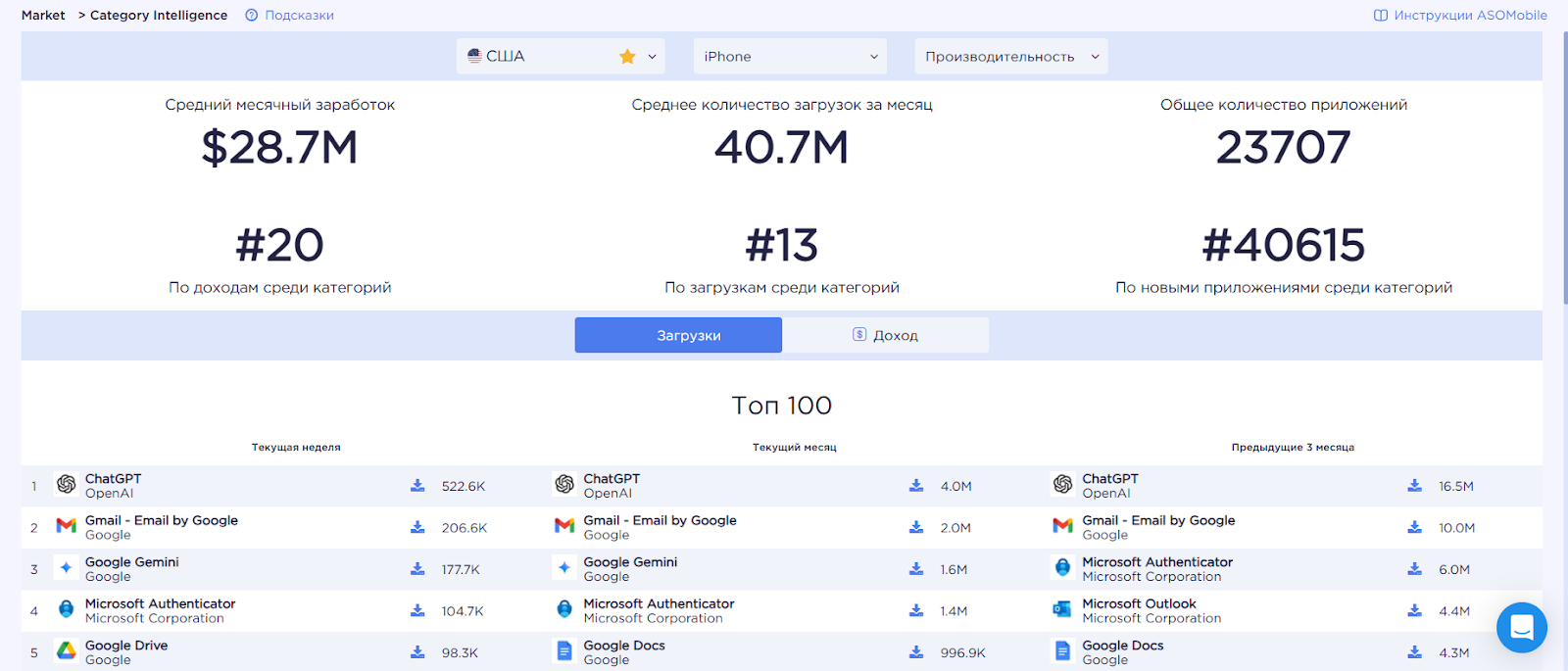Click the Google Docs icon in Текущий месяц column

(564, 650)
